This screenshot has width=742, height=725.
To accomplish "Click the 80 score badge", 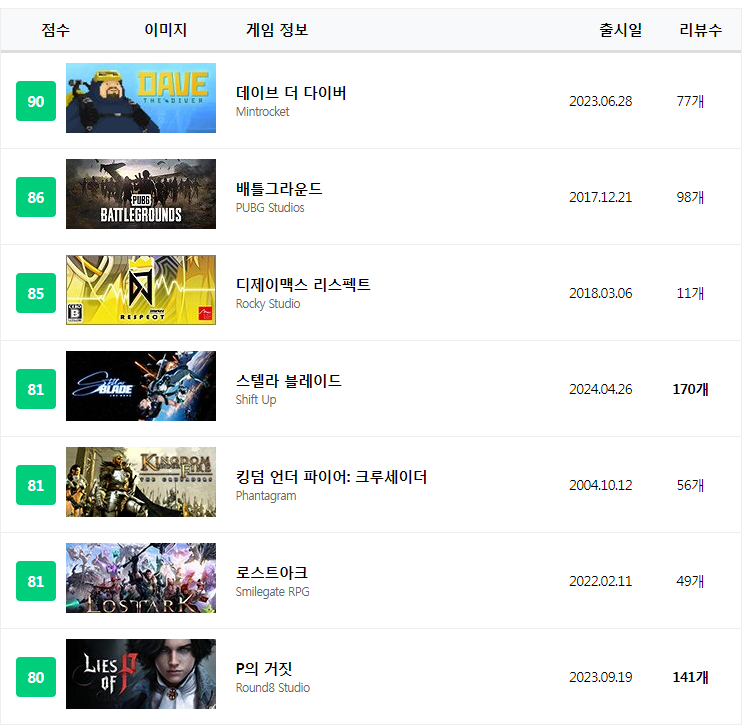I will 36,678.
